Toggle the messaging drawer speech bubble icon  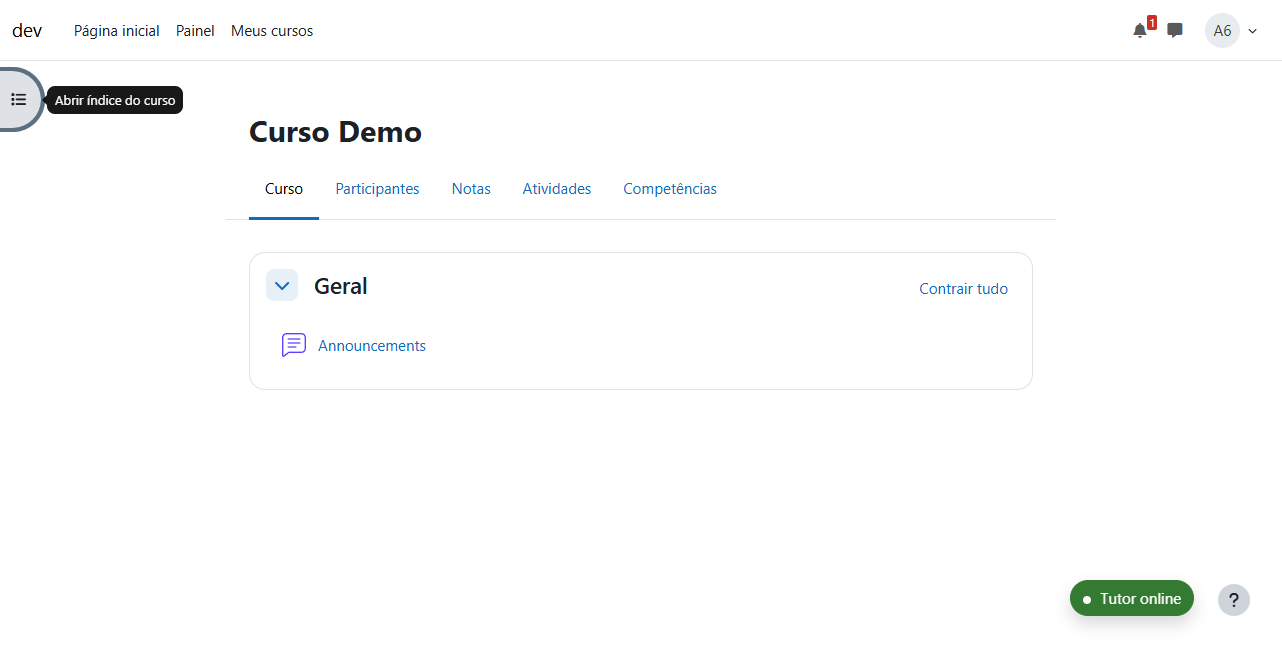(x=1175, y=31)
